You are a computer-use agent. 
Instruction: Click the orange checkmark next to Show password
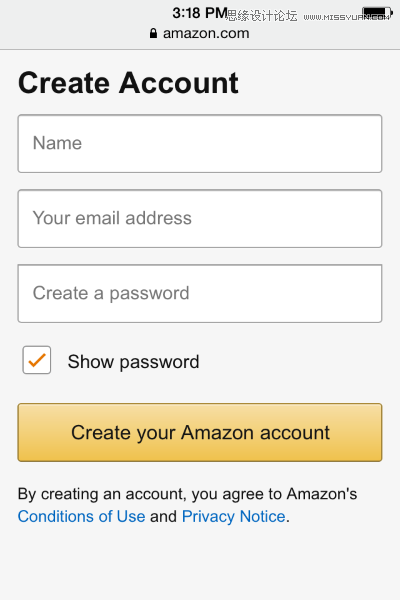(x=37, y=360)
